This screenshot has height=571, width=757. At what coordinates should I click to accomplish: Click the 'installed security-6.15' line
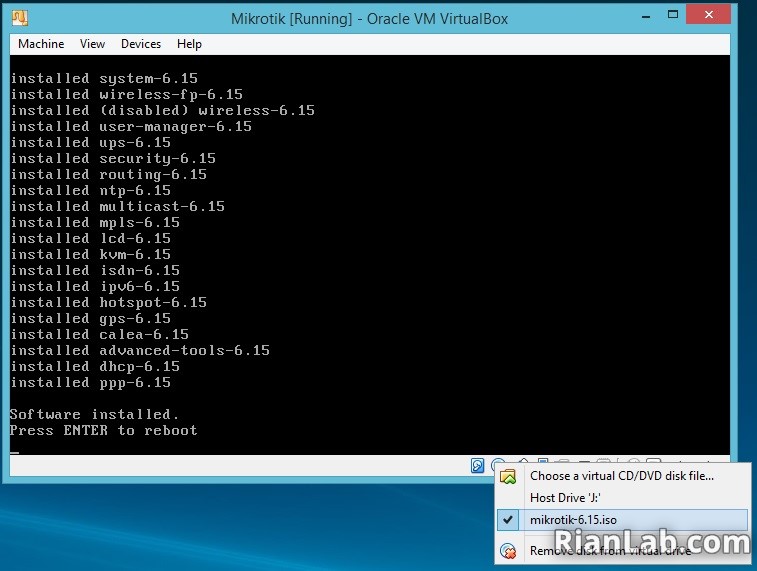click(x=113, y=158)
